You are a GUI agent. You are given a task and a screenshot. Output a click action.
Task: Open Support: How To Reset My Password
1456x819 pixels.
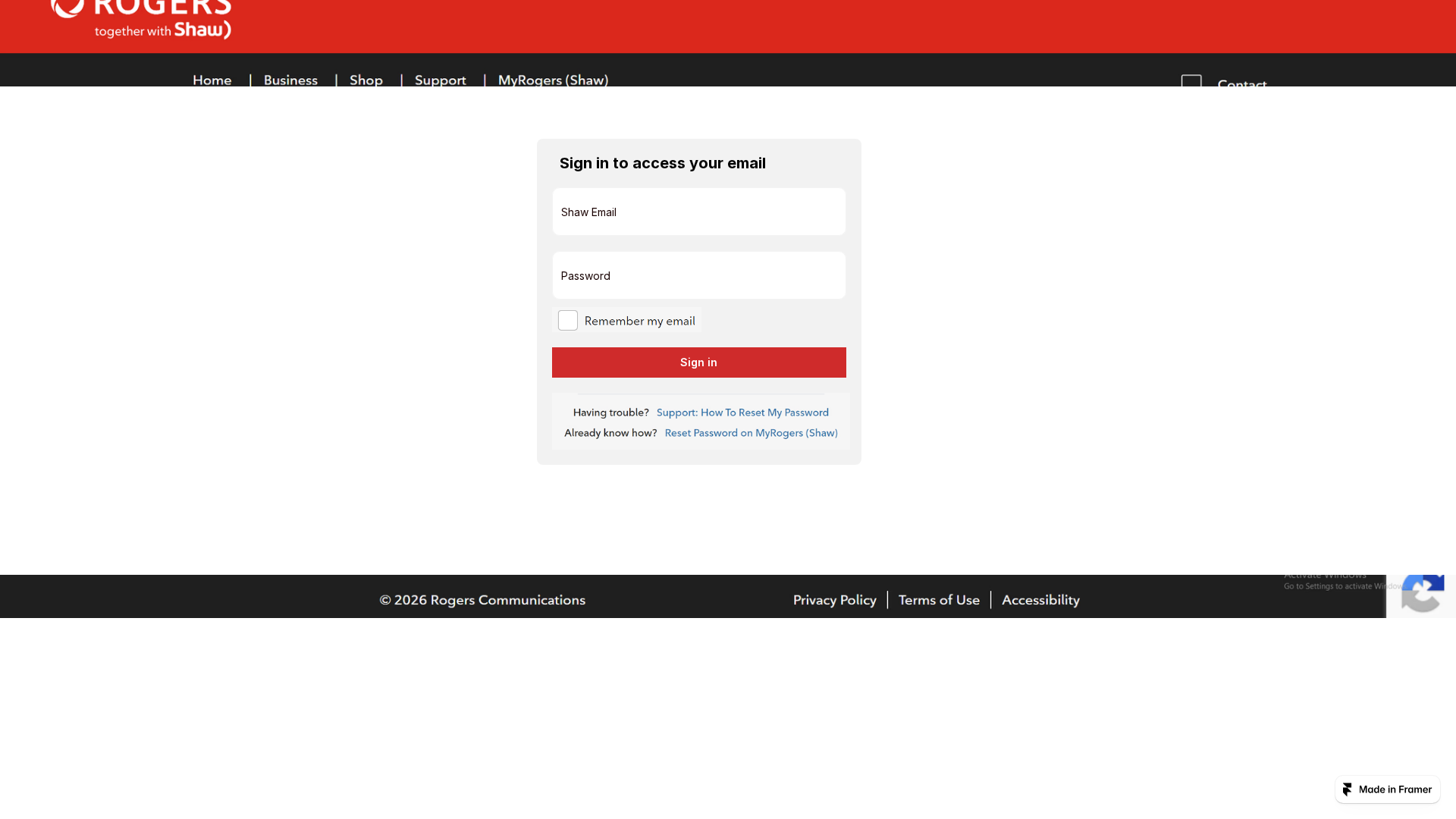pos(742,413)
